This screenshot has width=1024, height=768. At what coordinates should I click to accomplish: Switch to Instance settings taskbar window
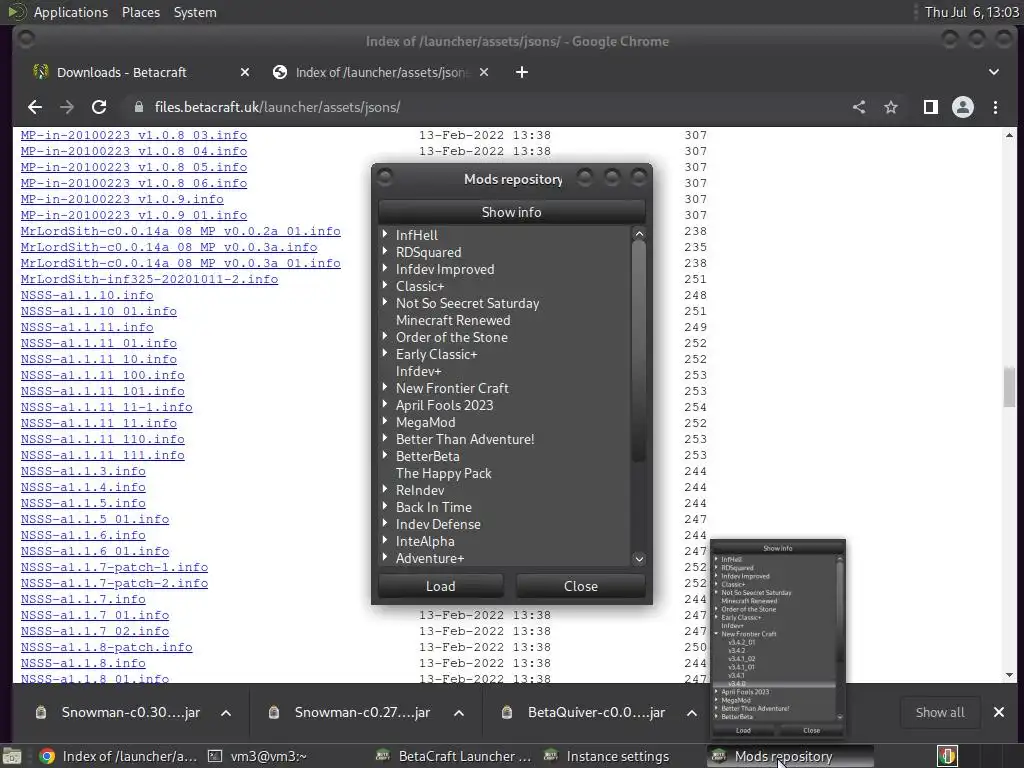click(607, 756)
